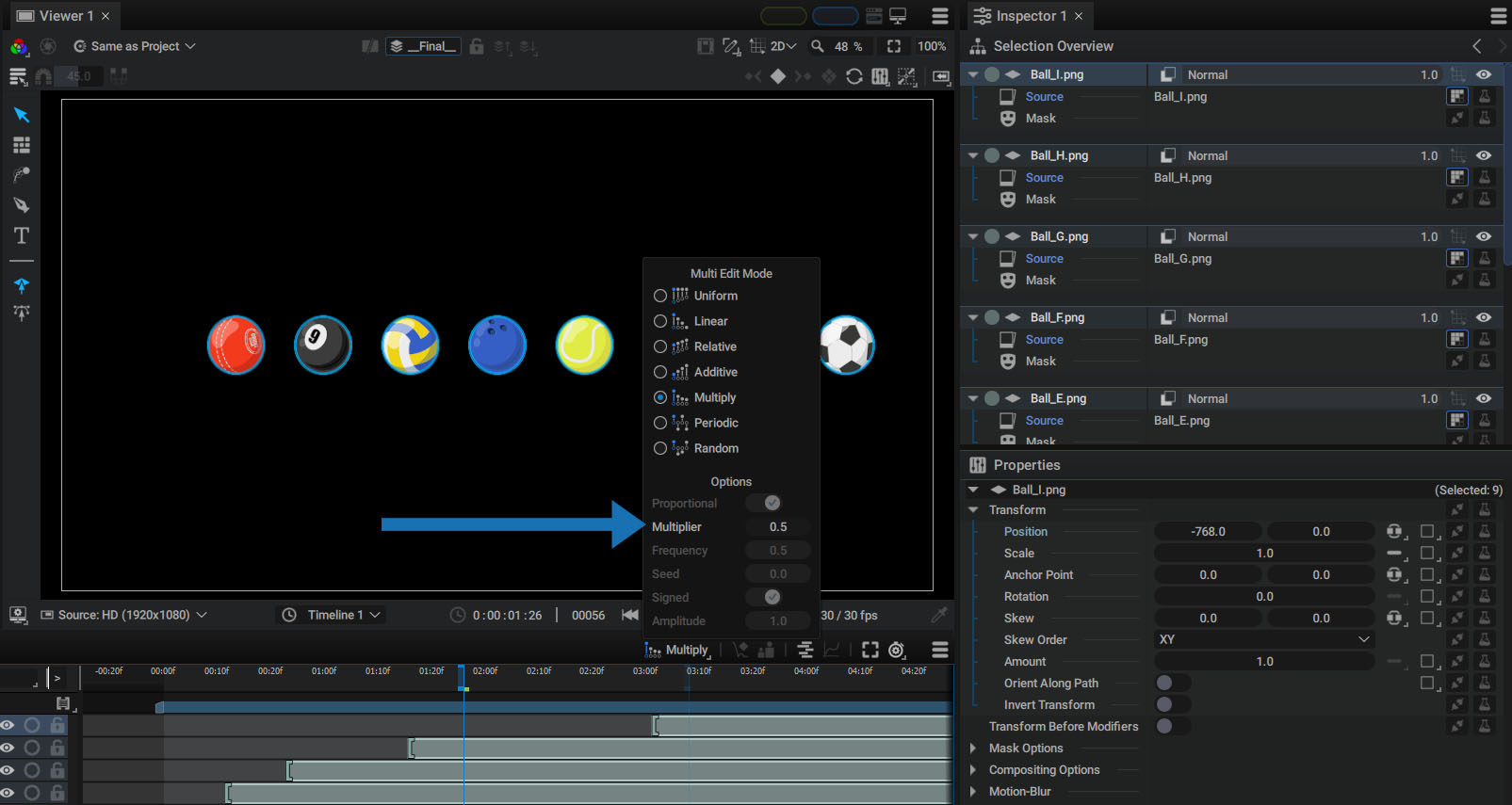Image resolution: width=1512 pixels, height=805 pixels.
Task: Toggle visibility of first timeline track
Action: 8,725
